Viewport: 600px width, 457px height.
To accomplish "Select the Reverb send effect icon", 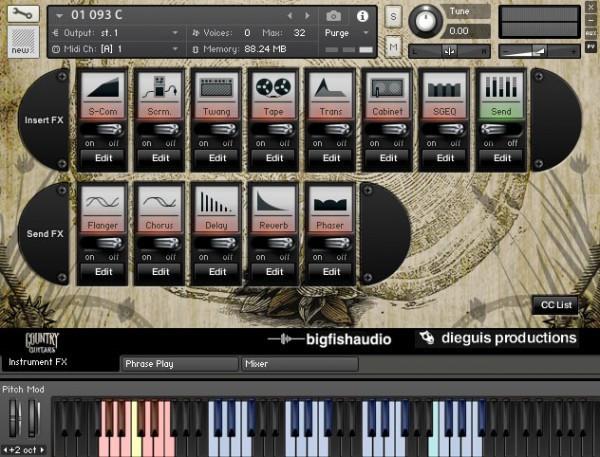I will (x=273, y=203).
